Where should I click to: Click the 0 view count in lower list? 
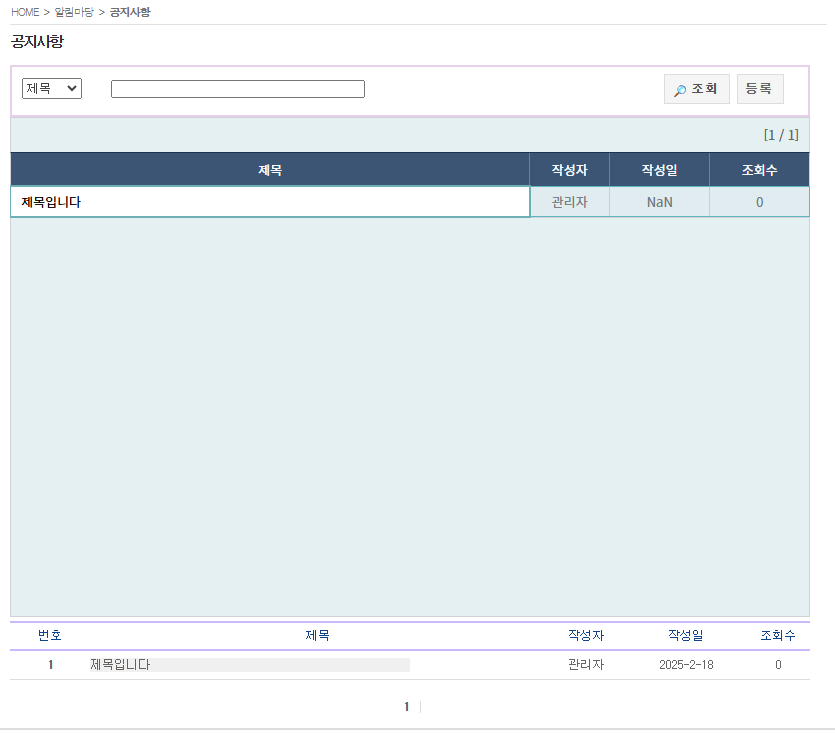click(778, 665)
